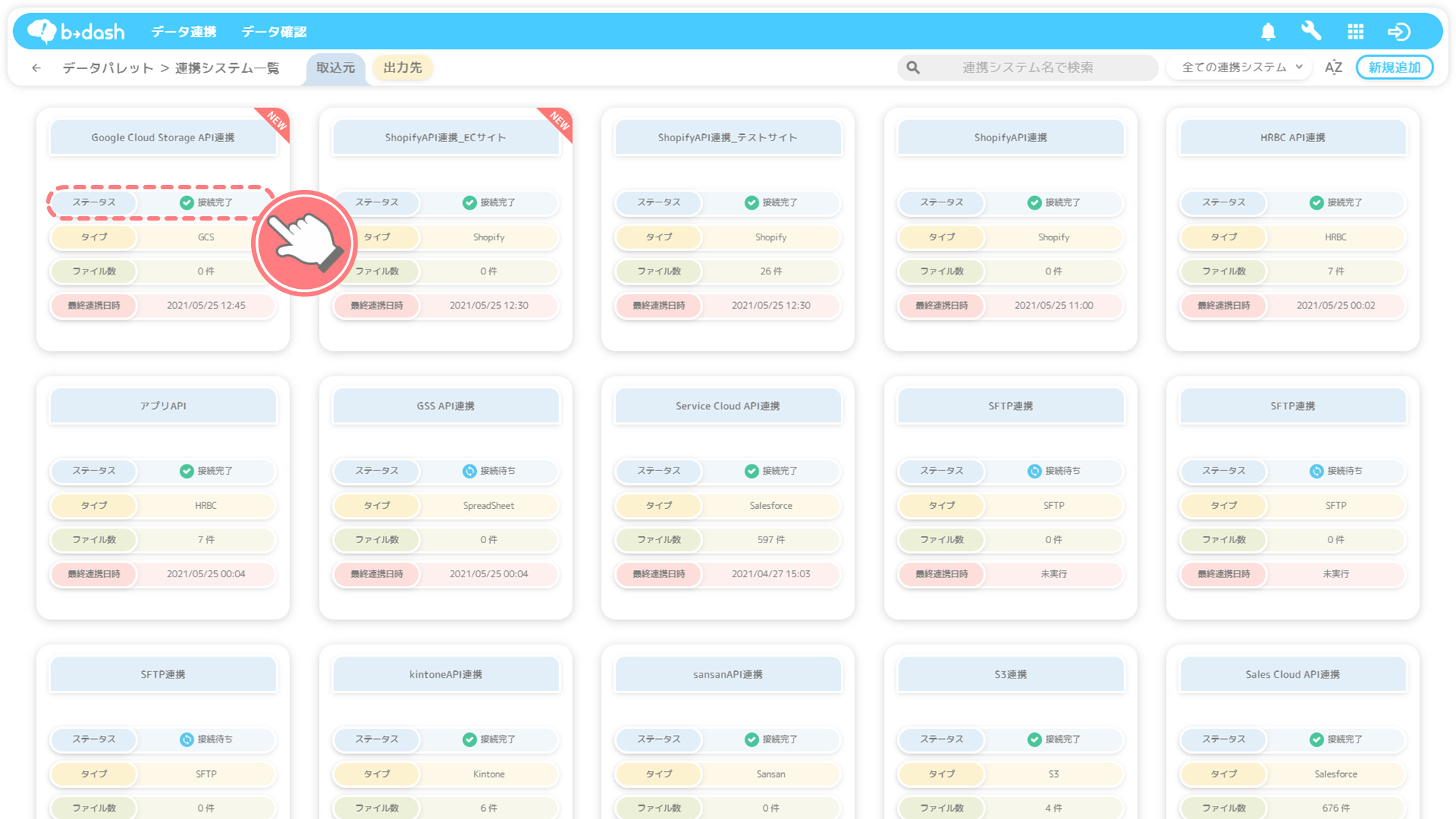
Task: Click the search magnifier icon
Action: [913, 68]
